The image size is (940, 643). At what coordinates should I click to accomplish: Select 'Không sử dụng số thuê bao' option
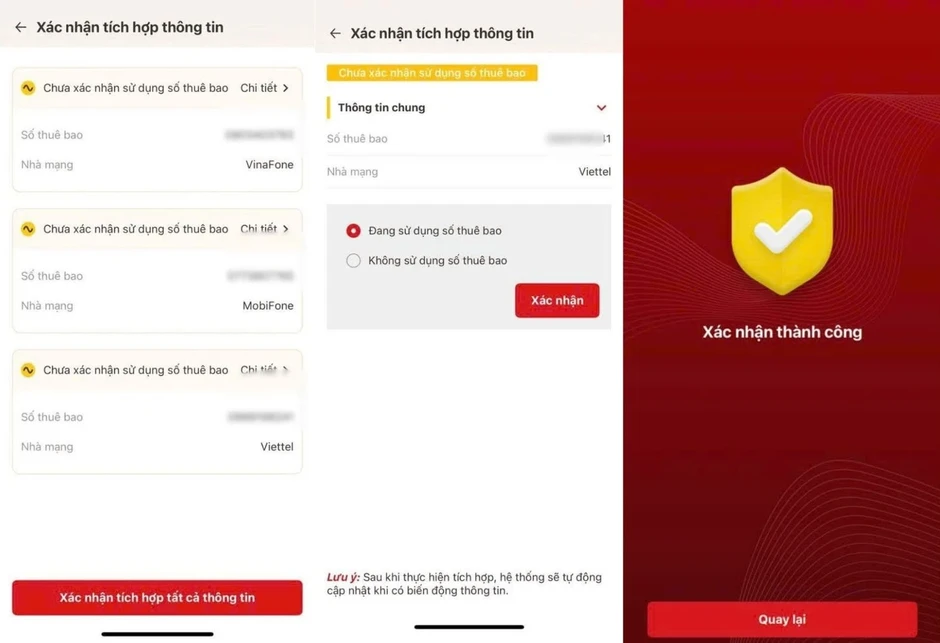coord(427,260)
